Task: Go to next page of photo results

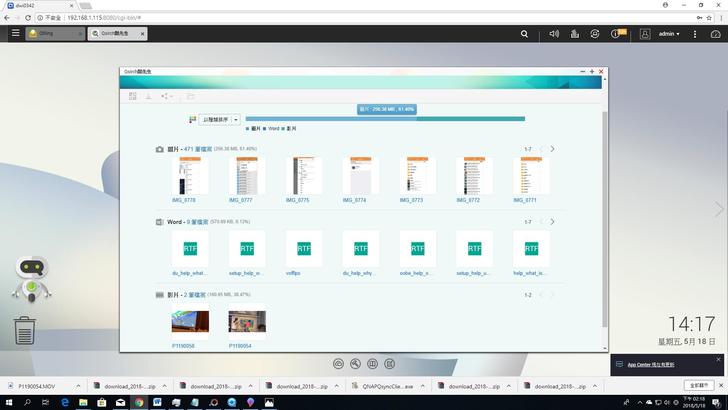Action: pos(552,149)
